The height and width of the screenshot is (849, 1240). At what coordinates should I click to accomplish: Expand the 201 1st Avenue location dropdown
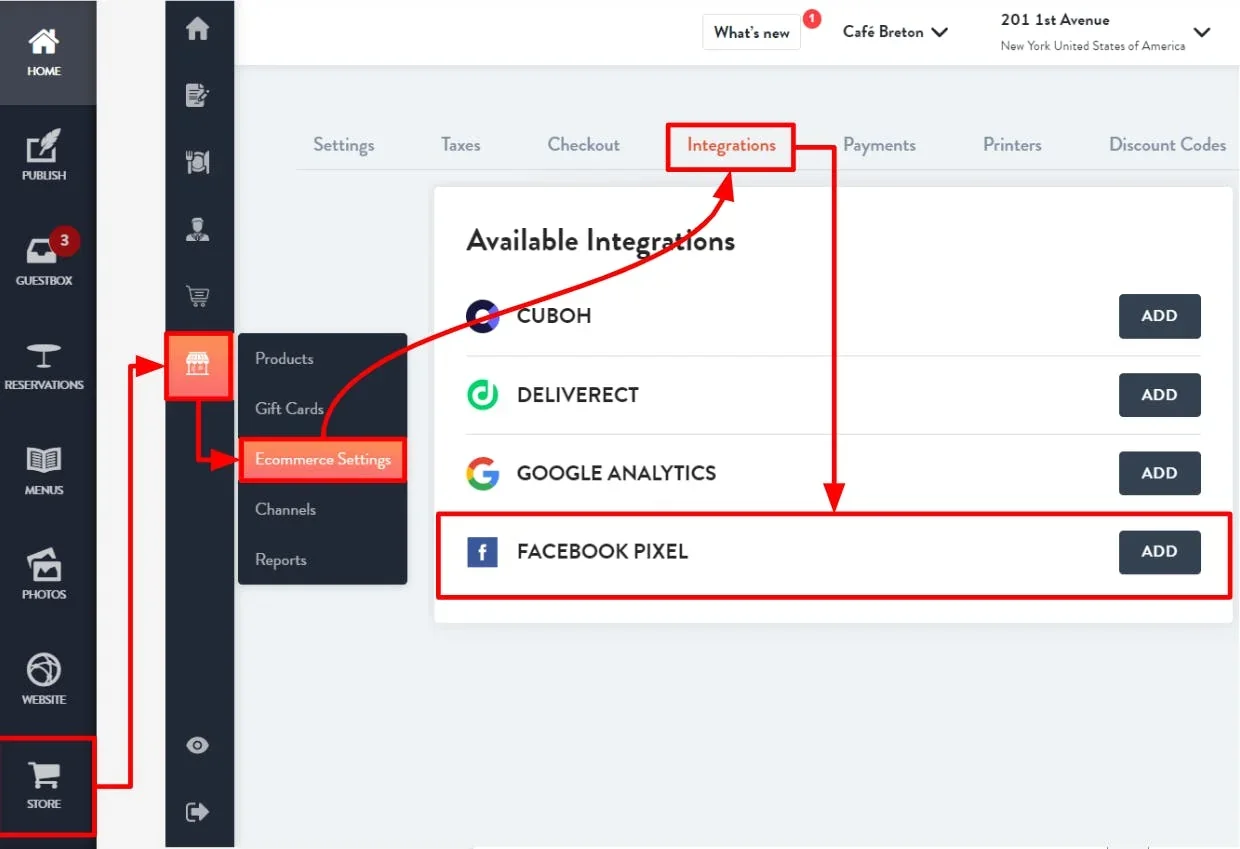(x=1105, y=32)
